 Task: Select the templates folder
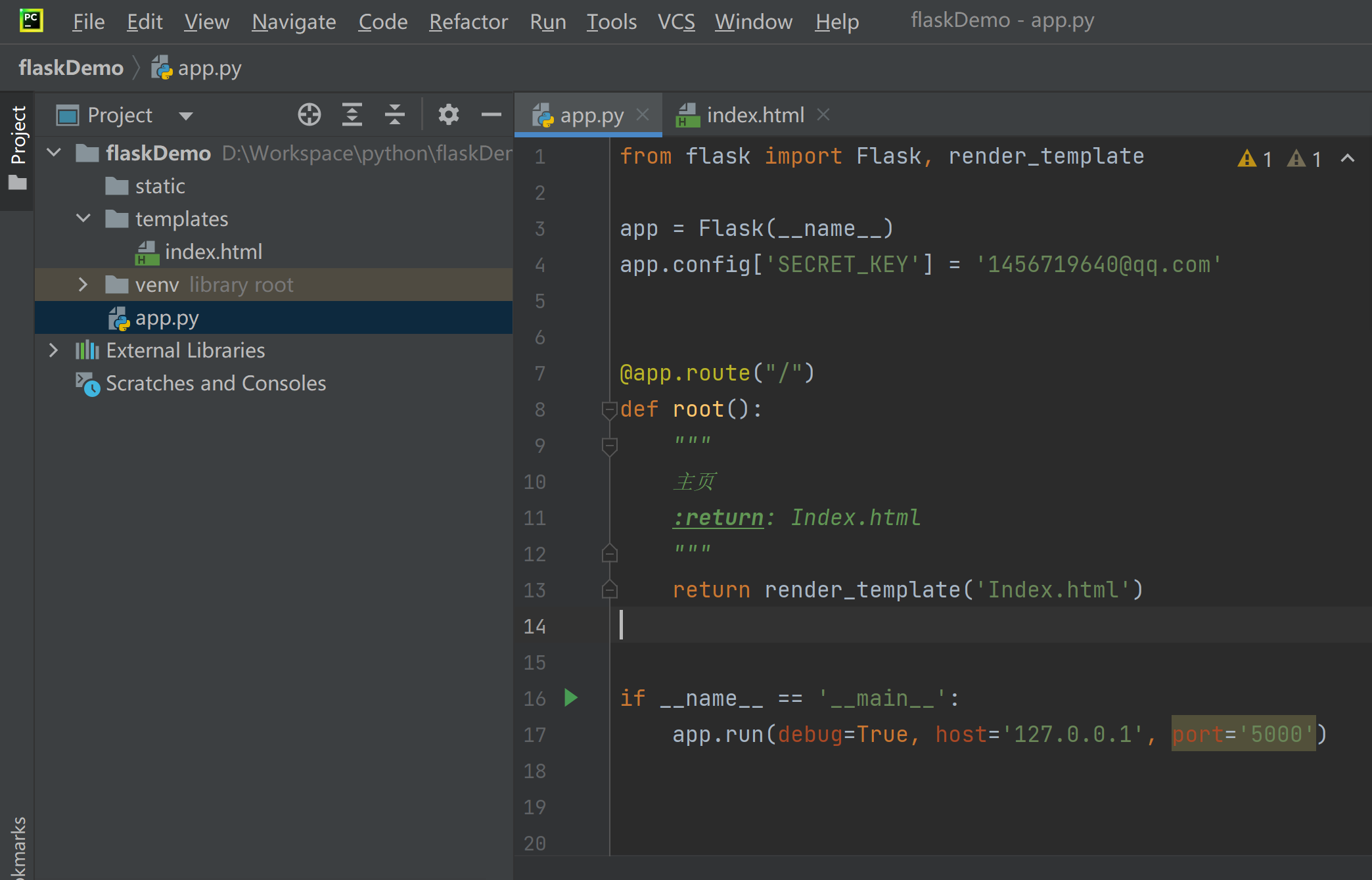point(167,219)
